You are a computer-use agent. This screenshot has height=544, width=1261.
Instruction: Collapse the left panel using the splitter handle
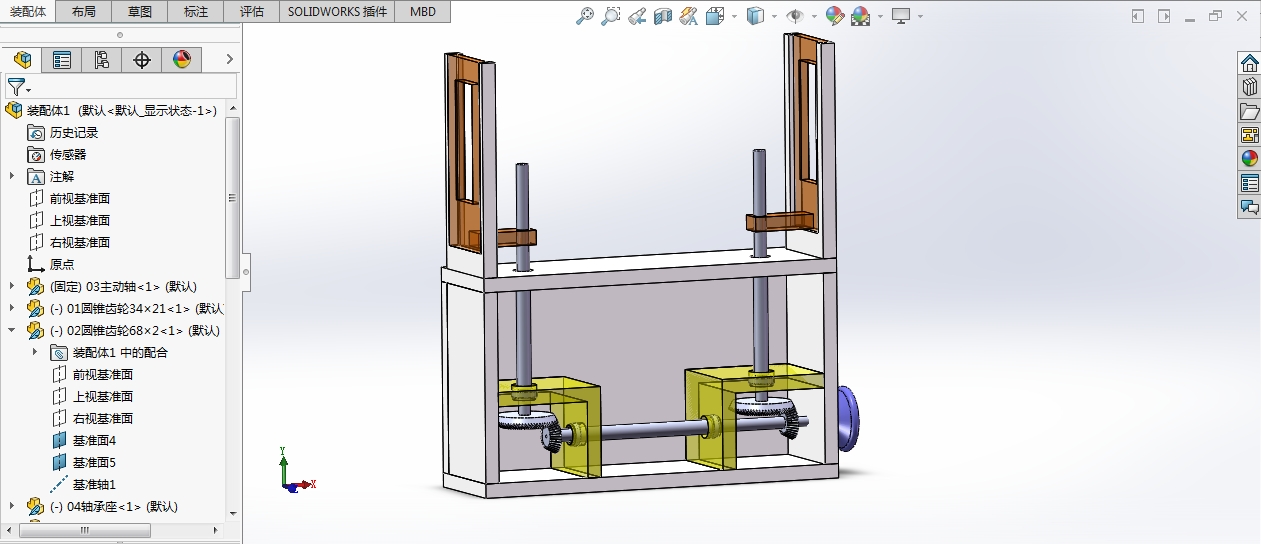pyautogui.click(x=246, y=271)
